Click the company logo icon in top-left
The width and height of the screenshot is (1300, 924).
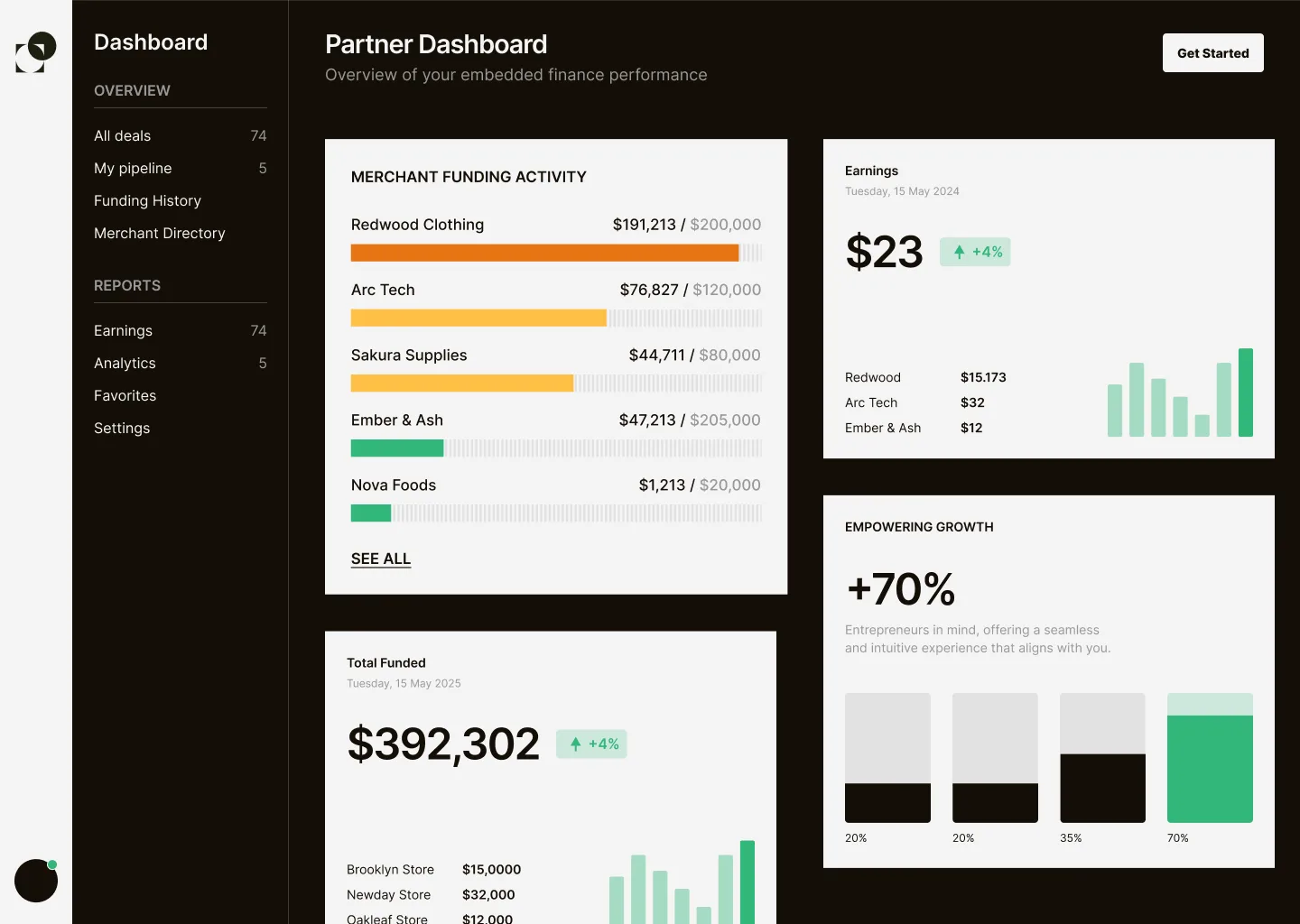pyautogui.click(x=36, y=52)
